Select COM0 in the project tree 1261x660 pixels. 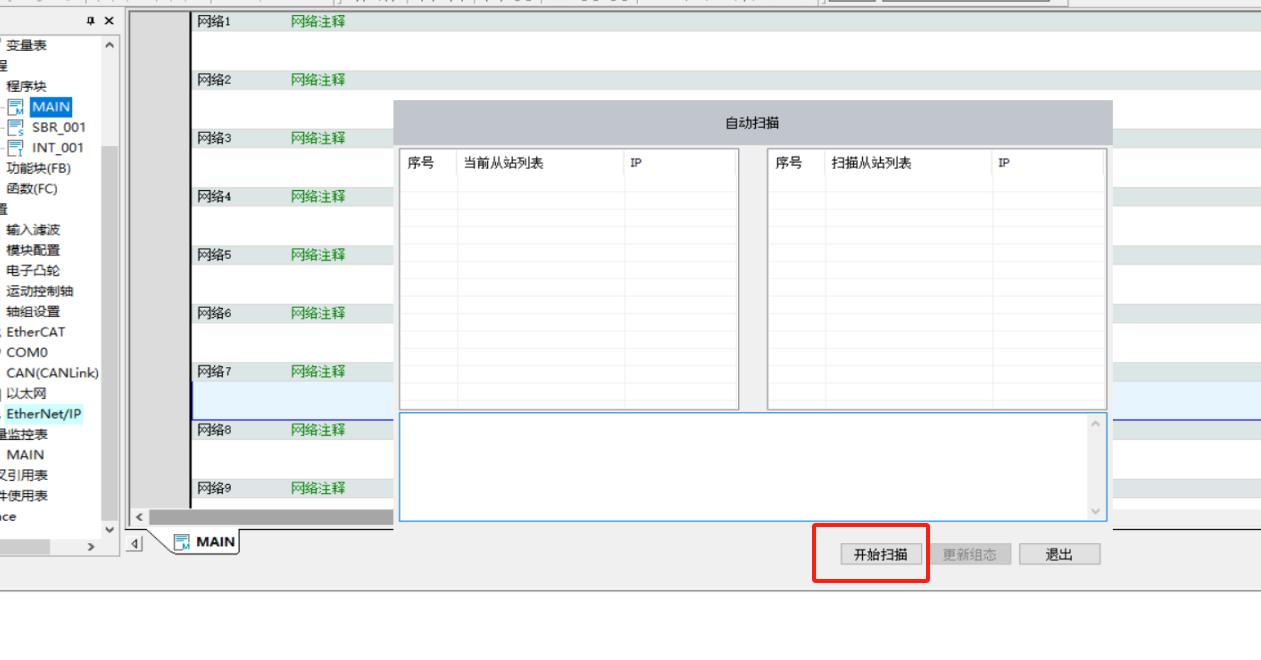point(27,352)
